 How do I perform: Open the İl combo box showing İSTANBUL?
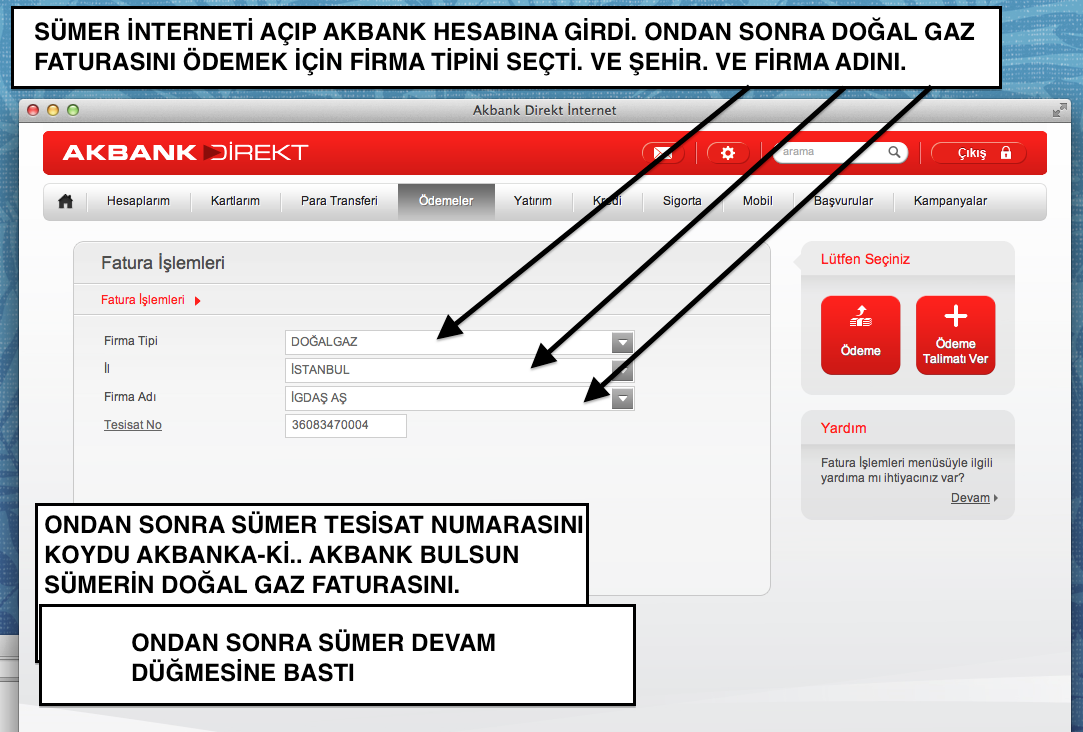(459, 370)
